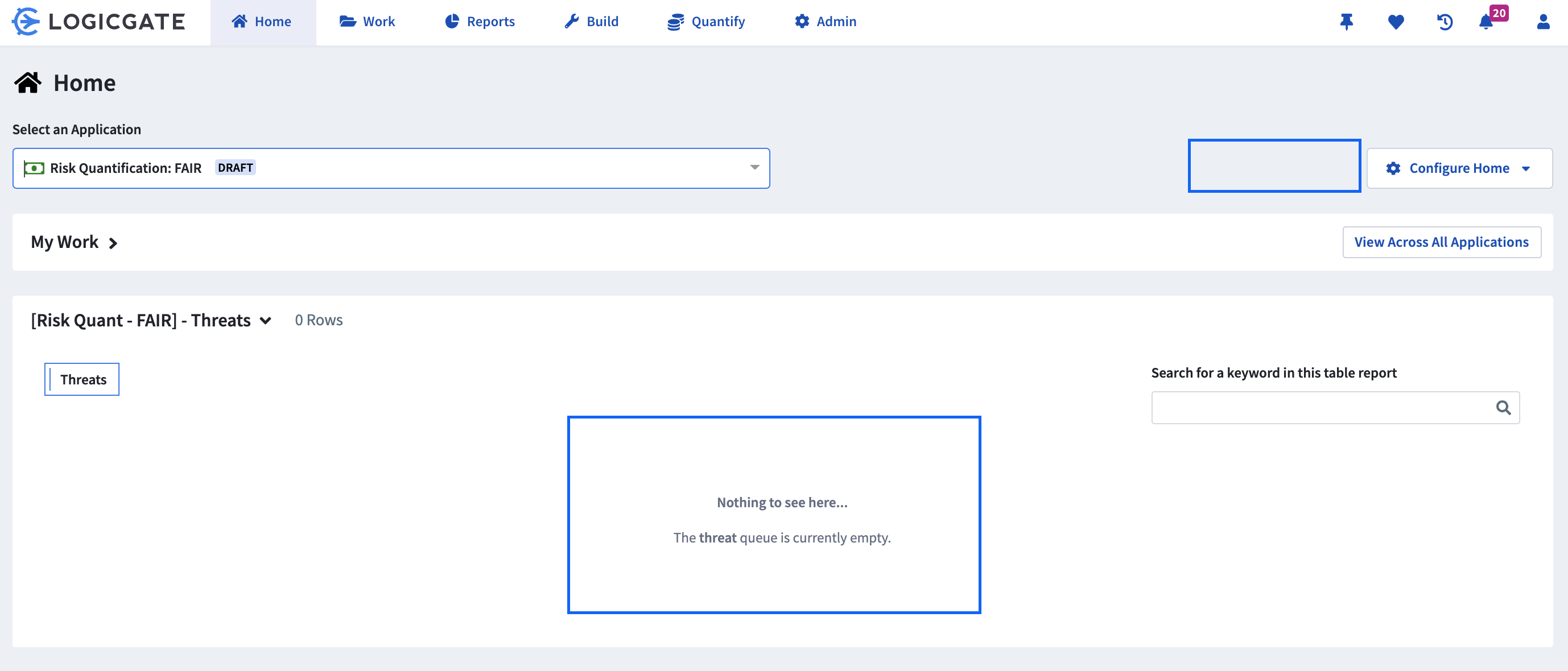Click the LogicGate logo
Image resolution: width=1568 pixels, height=671 pixels.
pos(98,22)
